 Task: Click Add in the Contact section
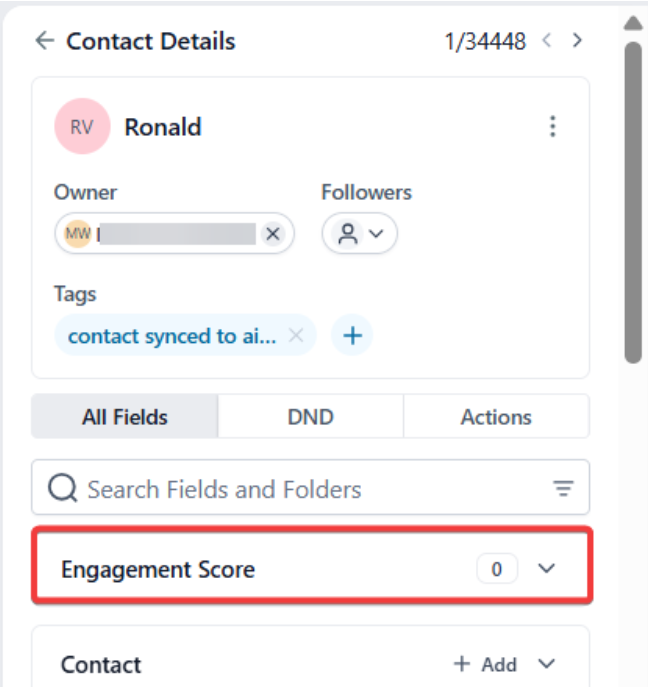[486, 664]
